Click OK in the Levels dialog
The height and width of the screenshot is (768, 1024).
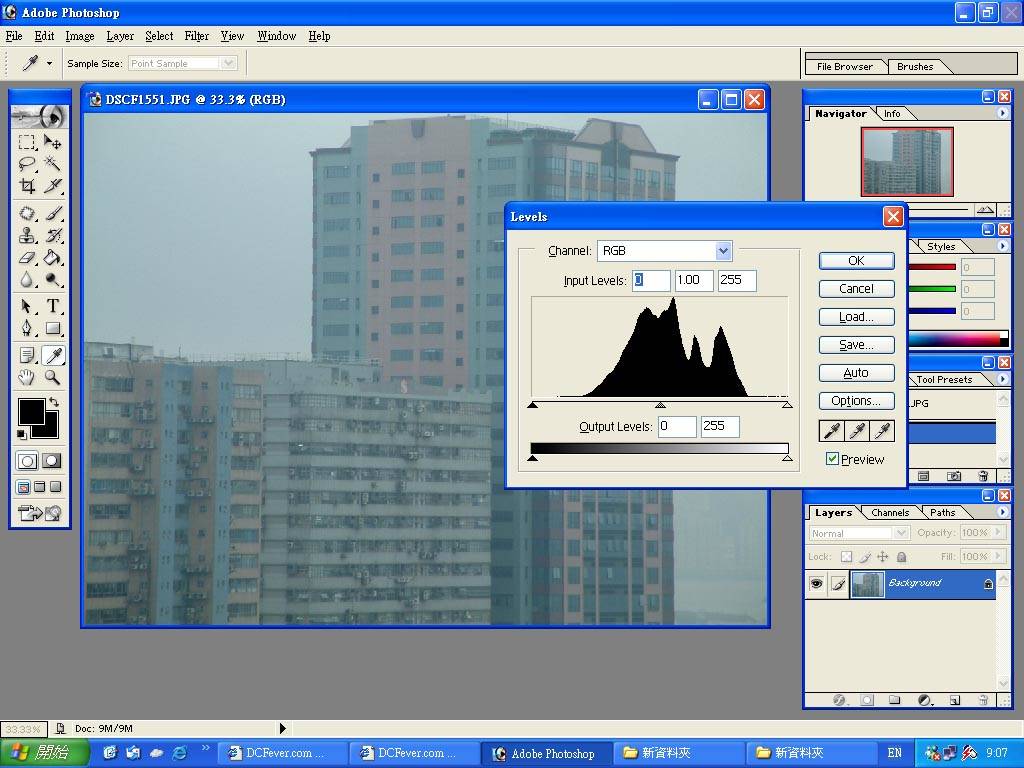pos(856,261)
